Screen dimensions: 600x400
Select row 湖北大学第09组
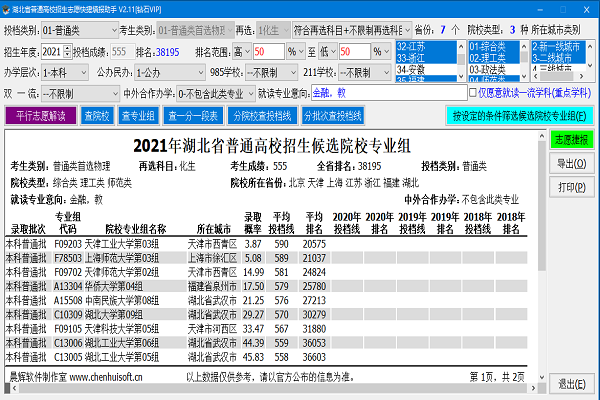[x=266, y=315]
